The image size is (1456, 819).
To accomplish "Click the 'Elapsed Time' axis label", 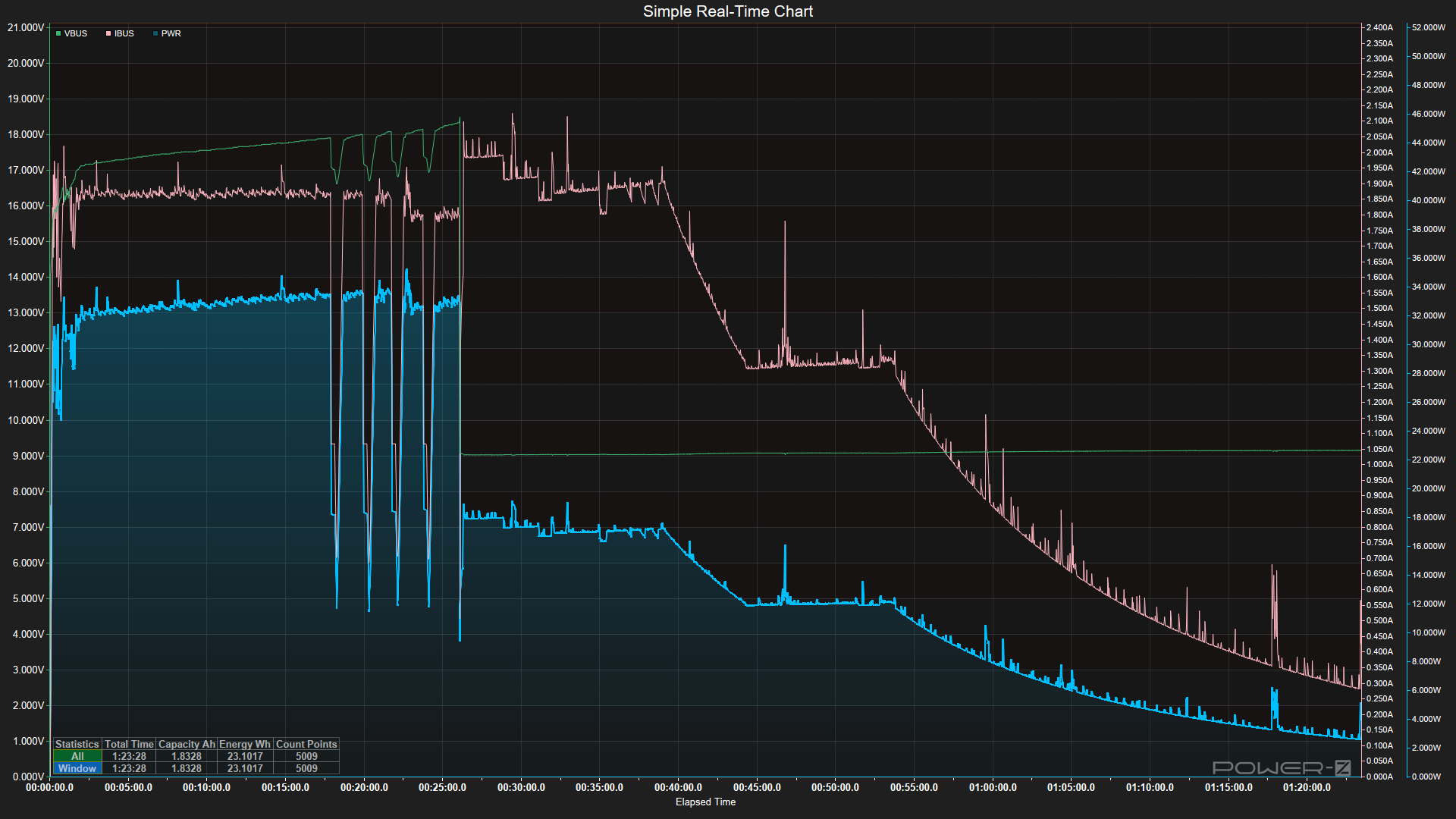I will pyautogui.click(x=705, y=802).
